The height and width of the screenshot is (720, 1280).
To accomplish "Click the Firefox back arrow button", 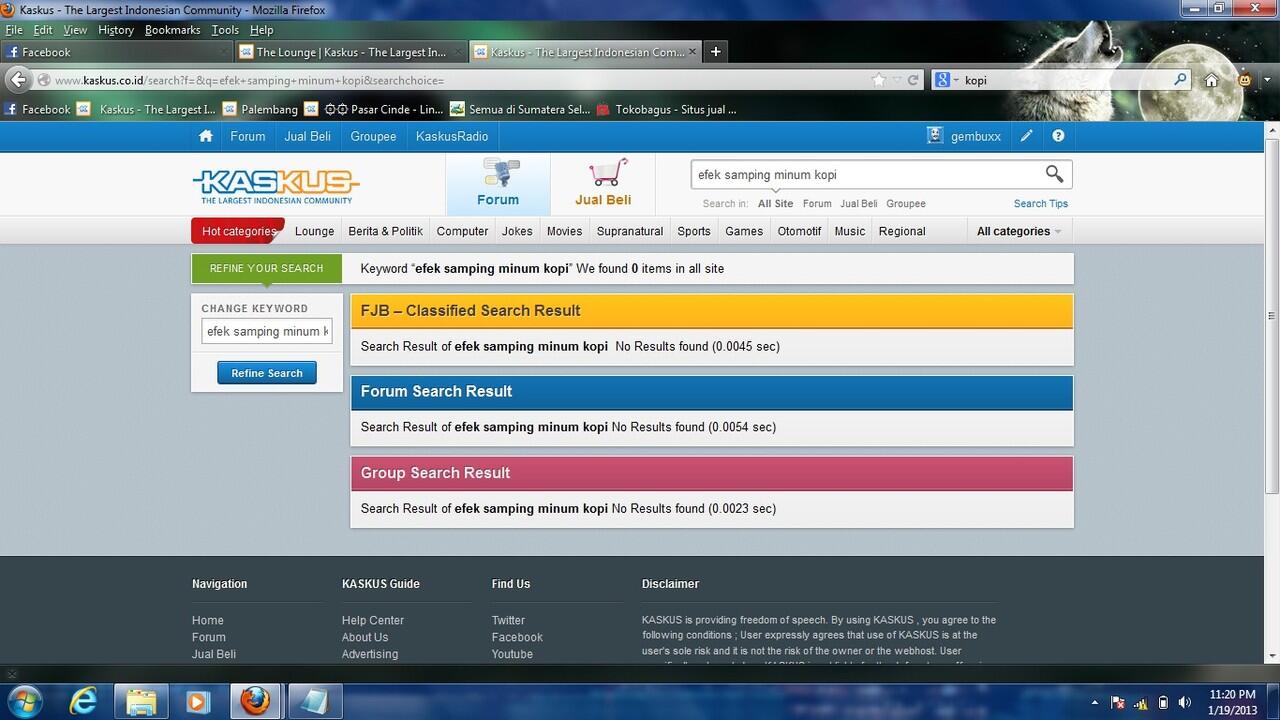I will (18, 79).
